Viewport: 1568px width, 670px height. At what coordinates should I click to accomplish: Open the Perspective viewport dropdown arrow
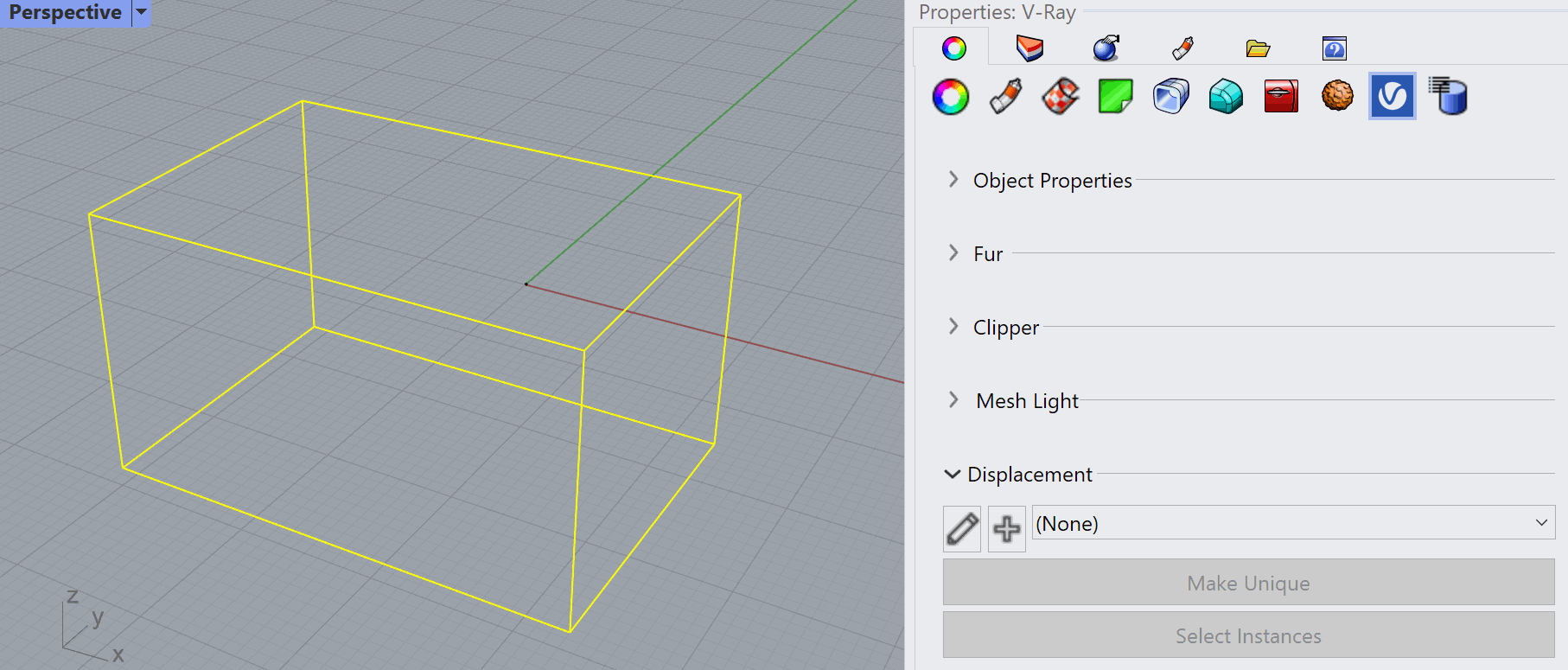pos(141,12)
